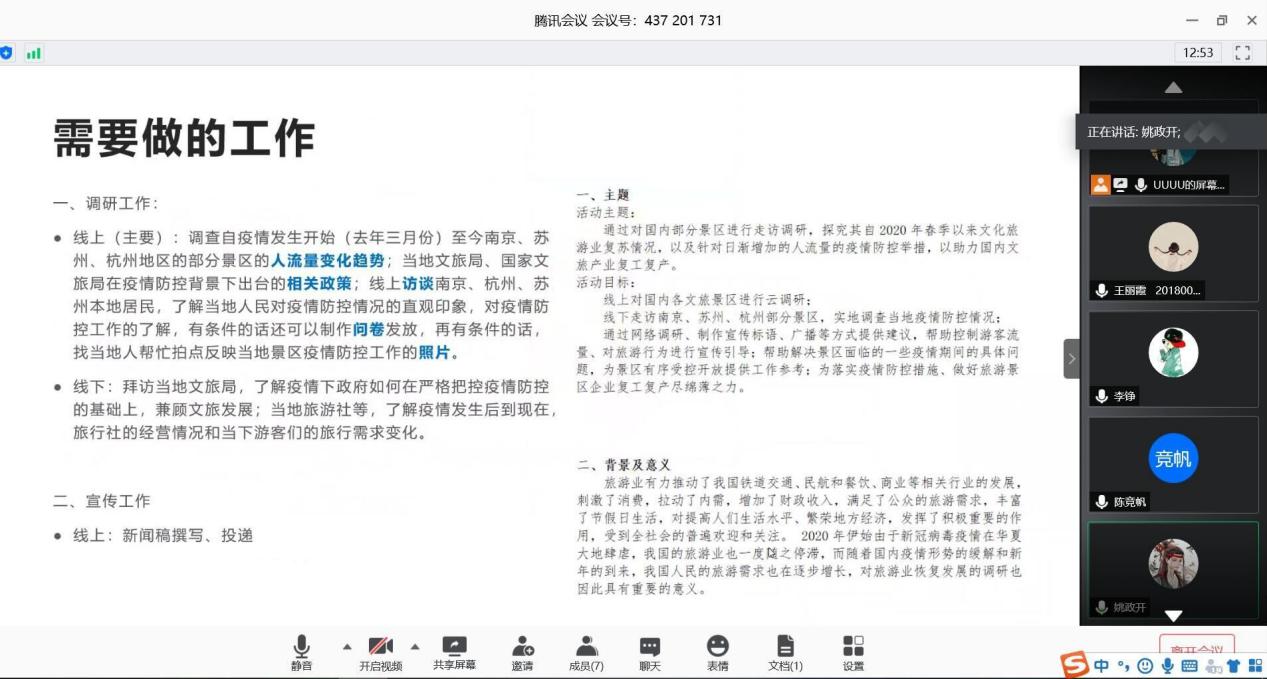1267x679 pixels.
Task: Toggle fullscreen mode next to timer
Action: pyautogui.click(x=1244, y=53)
